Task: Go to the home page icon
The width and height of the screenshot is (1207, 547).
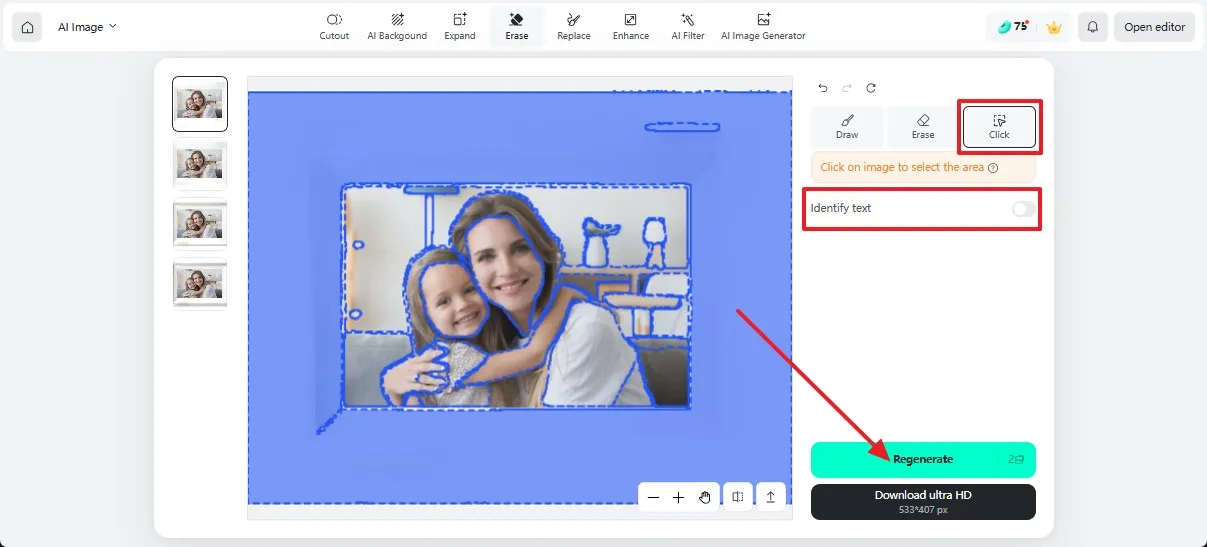Action: [x=27, y=27]
